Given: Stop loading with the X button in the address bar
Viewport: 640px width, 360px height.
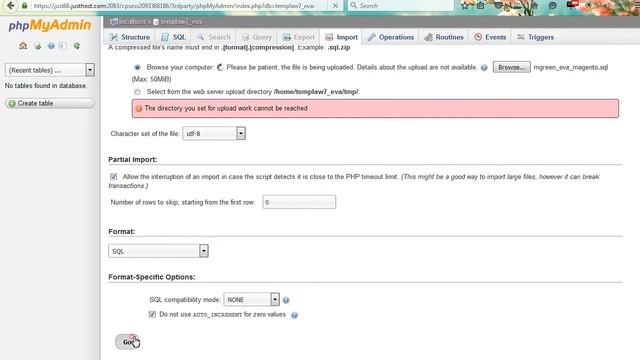Looking at the screenshot, I should point(335,6).
